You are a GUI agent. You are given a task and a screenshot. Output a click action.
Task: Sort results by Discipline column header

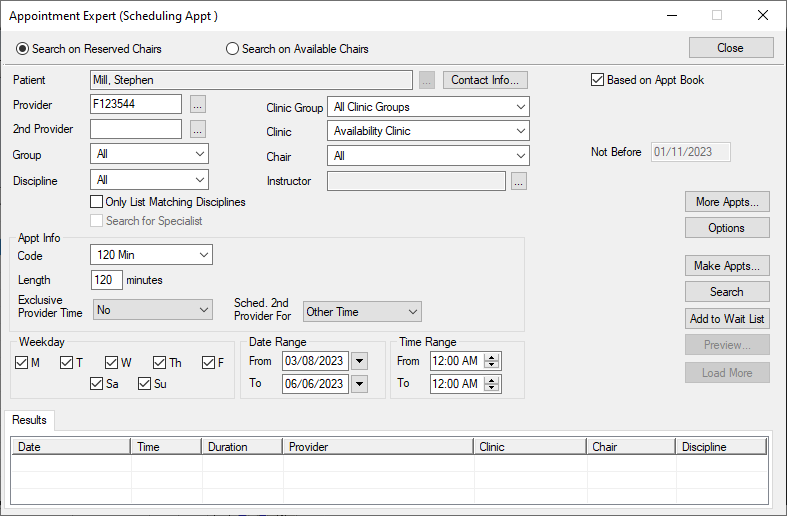[721, 447]
